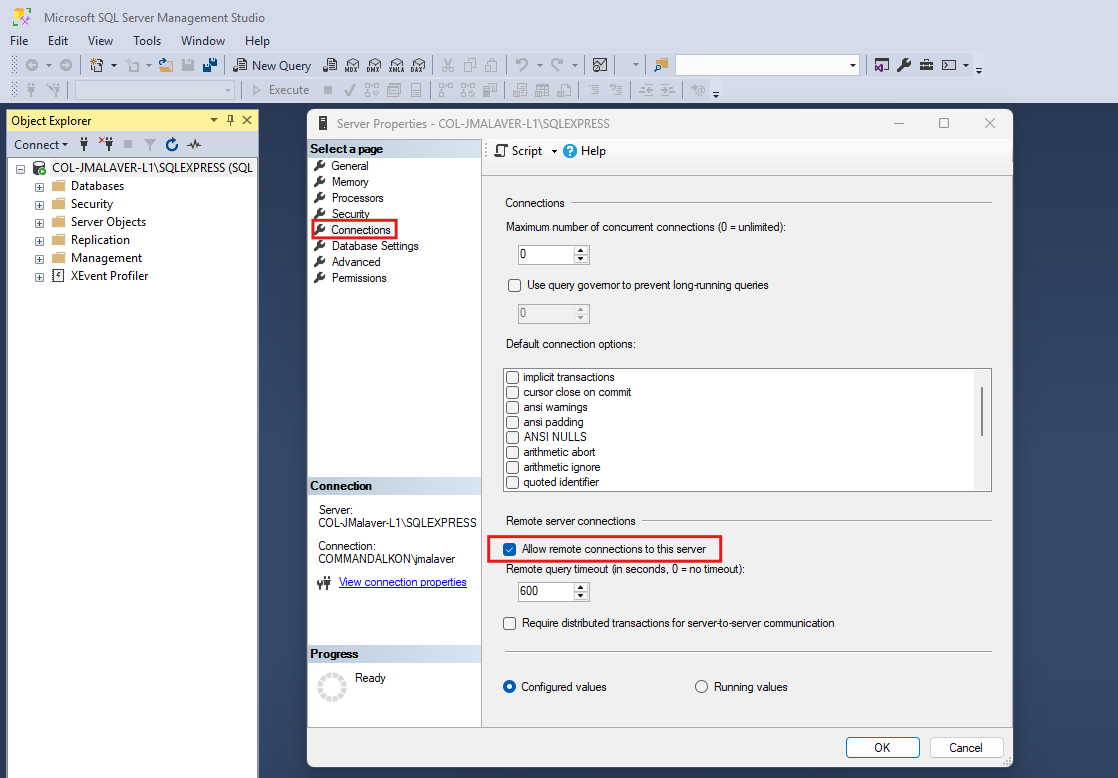This screenshot has height=778, width=1118.
Task: Uncheck Allow remote connections to this server
Action: click(509, 549)
